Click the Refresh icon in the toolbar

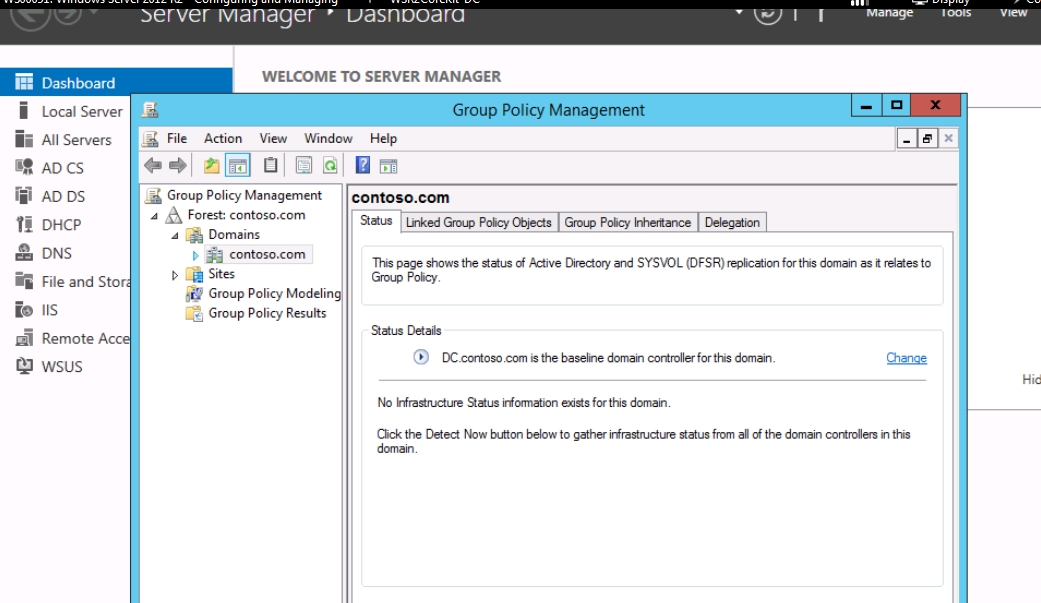pyautogui.click(x=329, y=166)
